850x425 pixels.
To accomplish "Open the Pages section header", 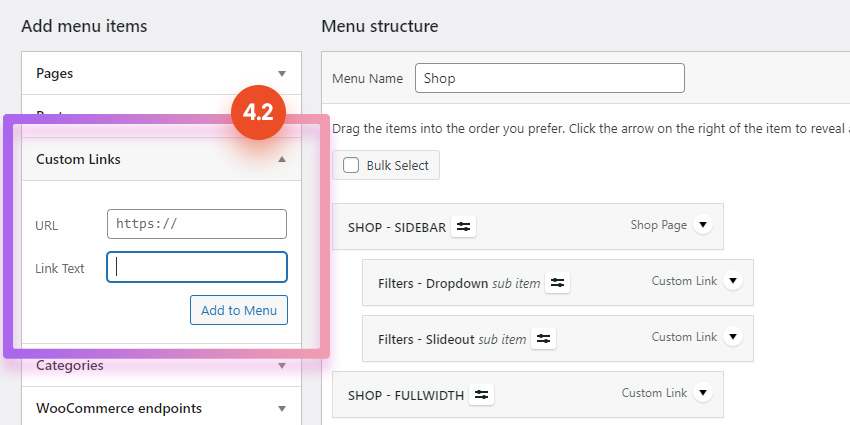I will (x=162, y=73).
